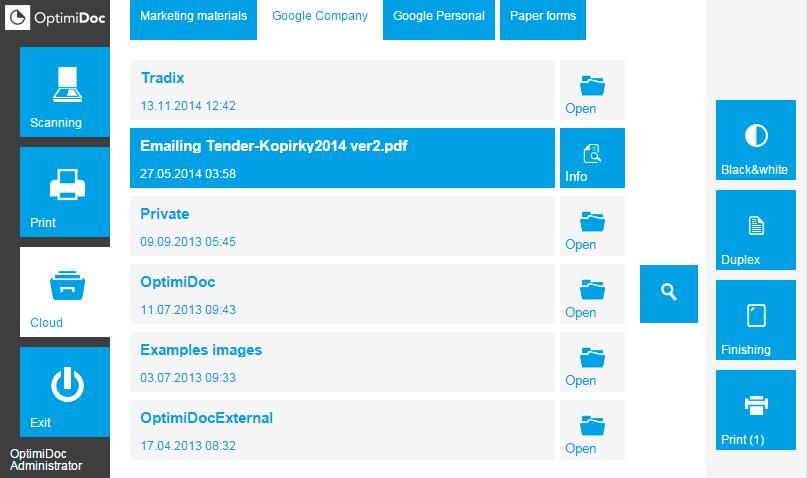Select the OptimiDoc folder row
The height and width of the screenshot is (478, 807).
tap(342, 294)
